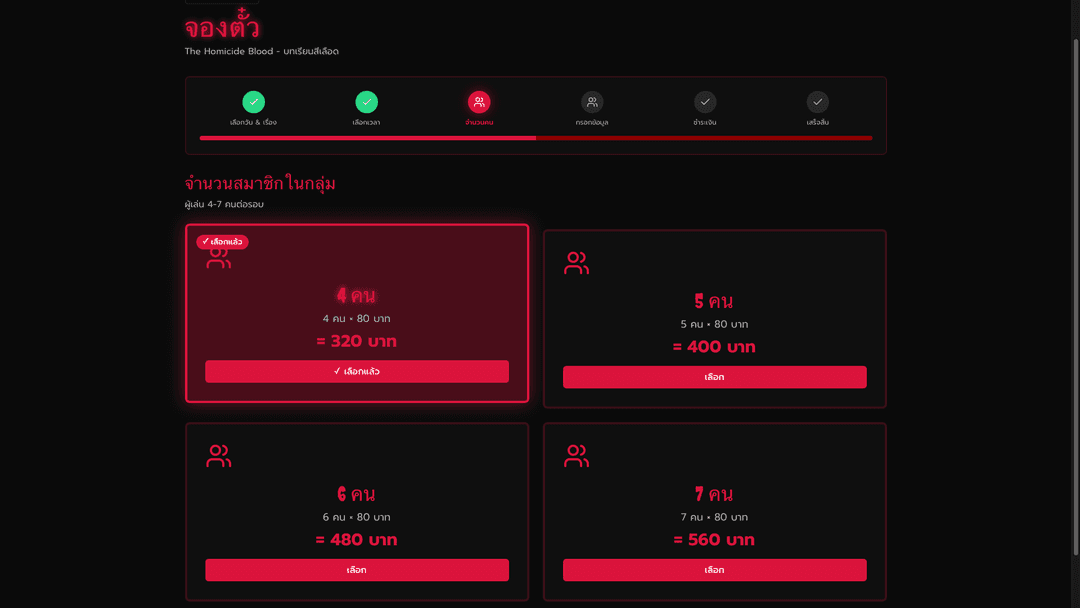Select the 400 บาท price text
1080x608 pixels.
click(x=714, y=347)
